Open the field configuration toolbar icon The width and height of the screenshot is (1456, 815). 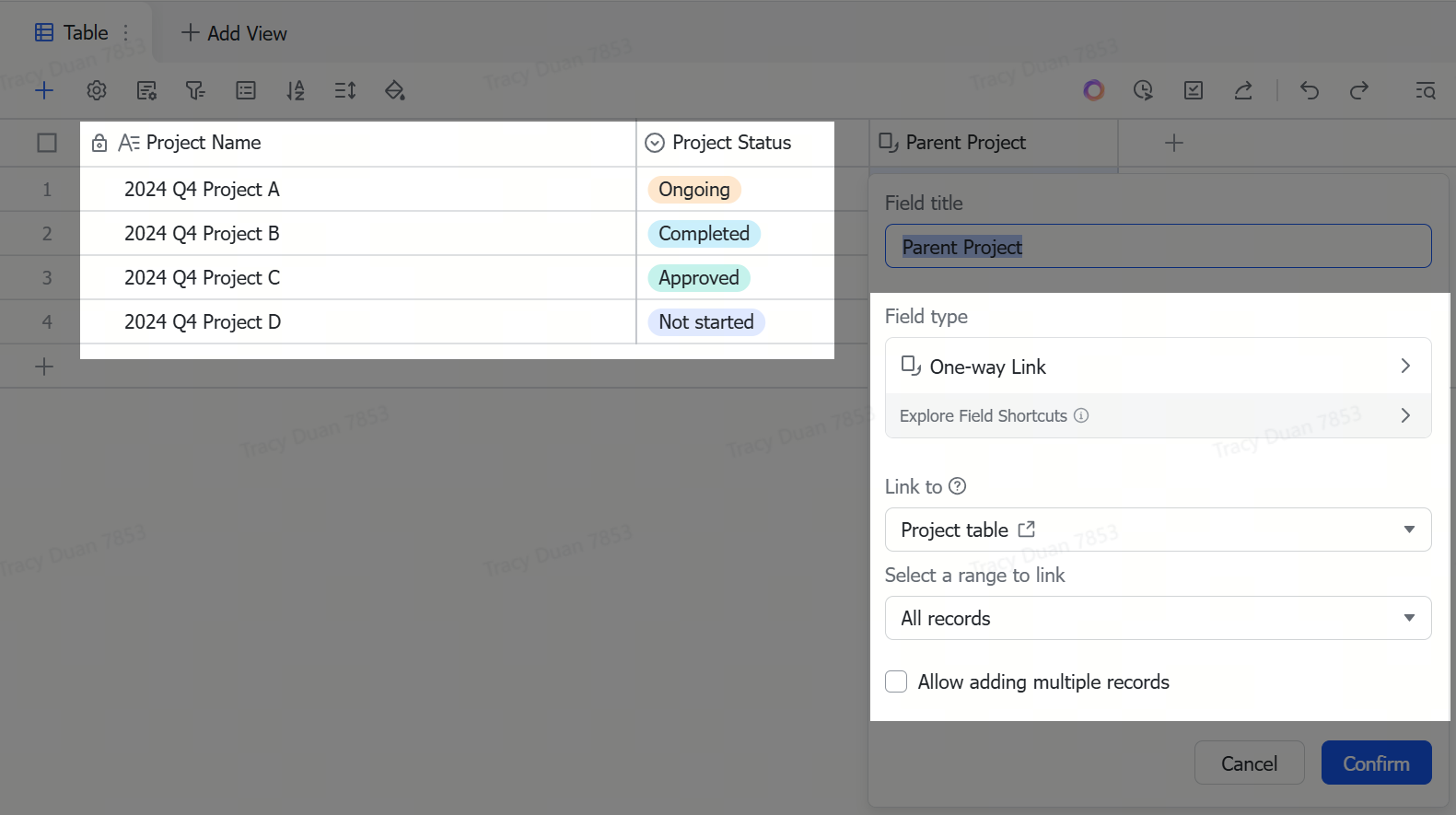click(x=146, y=90)
